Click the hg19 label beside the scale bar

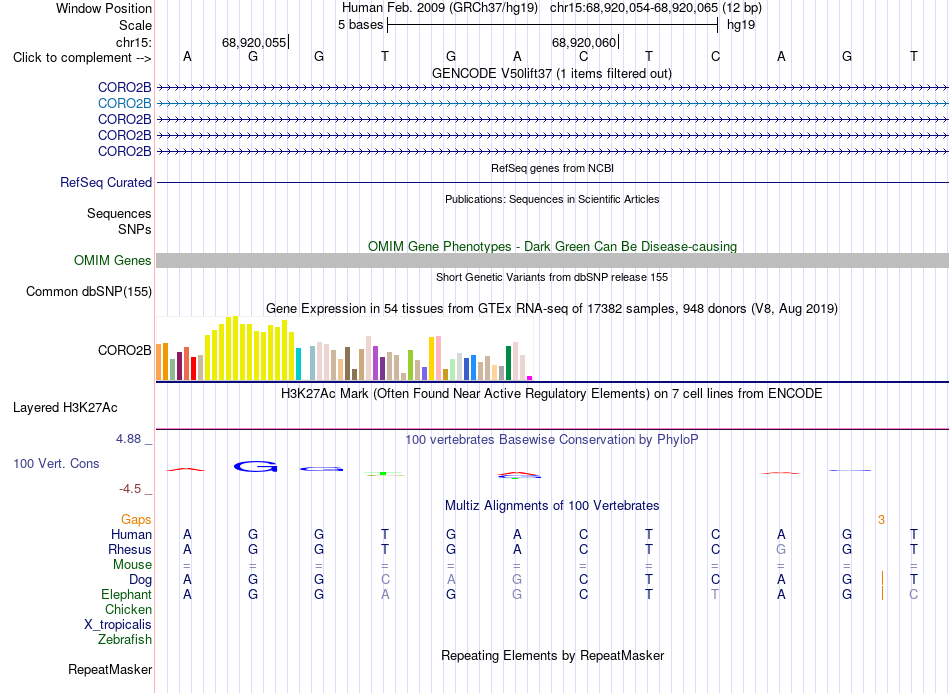[741, 25]
